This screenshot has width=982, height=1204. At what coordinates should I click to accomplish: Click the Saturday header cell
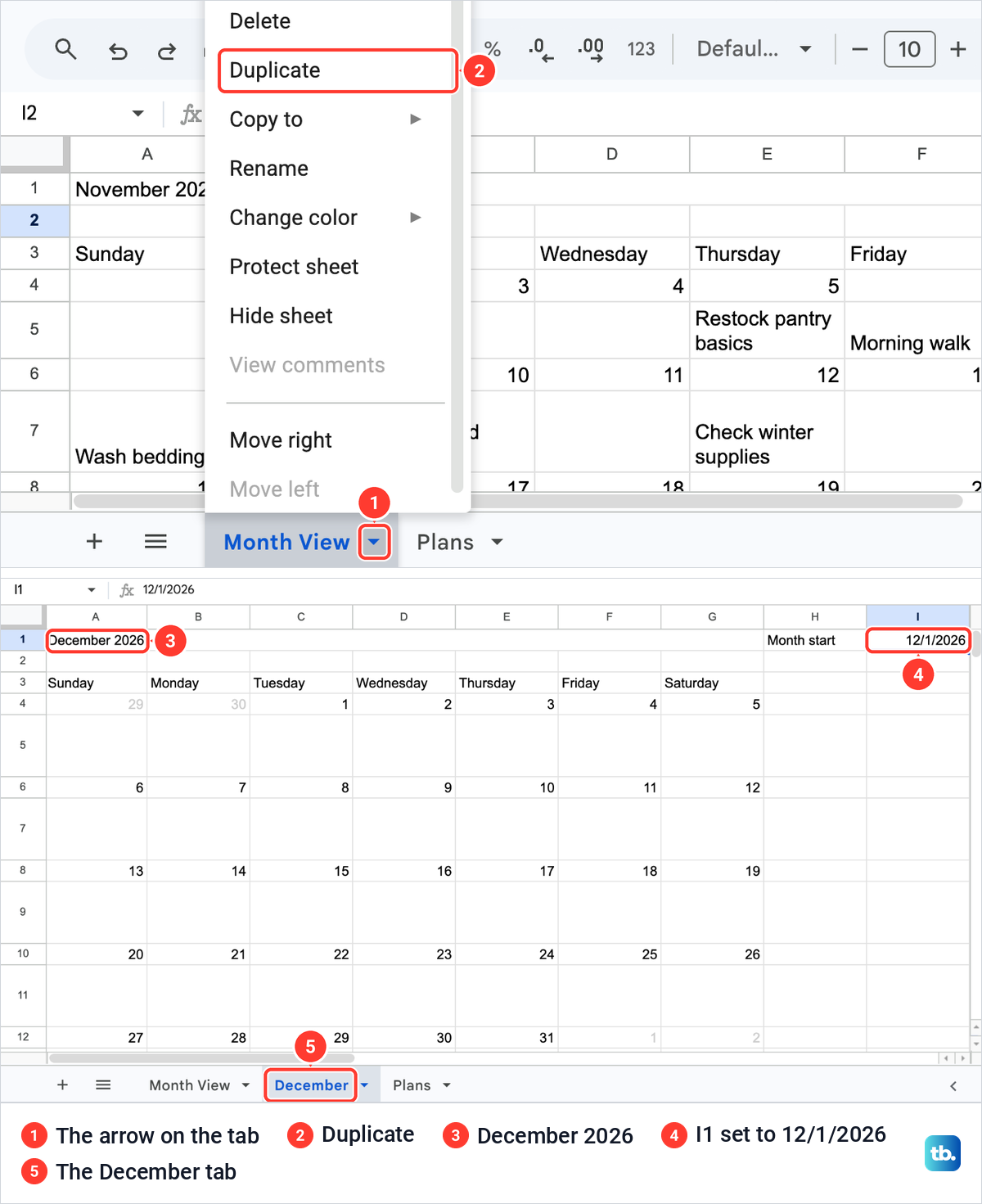712,683
